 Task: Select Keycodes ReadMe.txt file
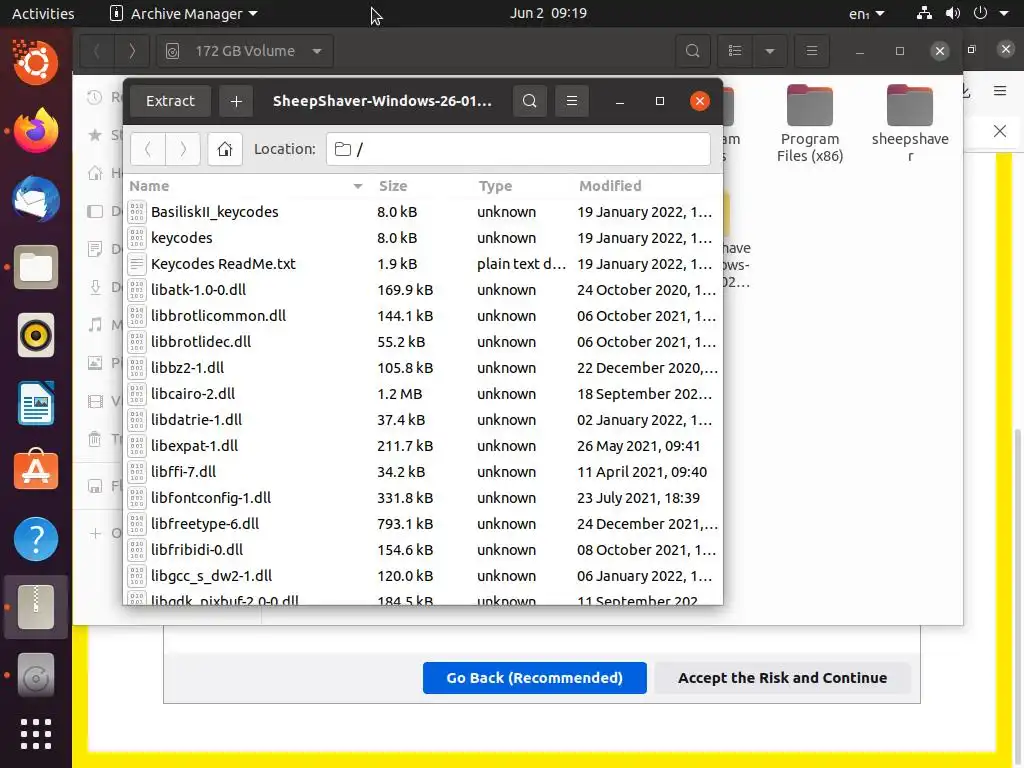point(423,264)
